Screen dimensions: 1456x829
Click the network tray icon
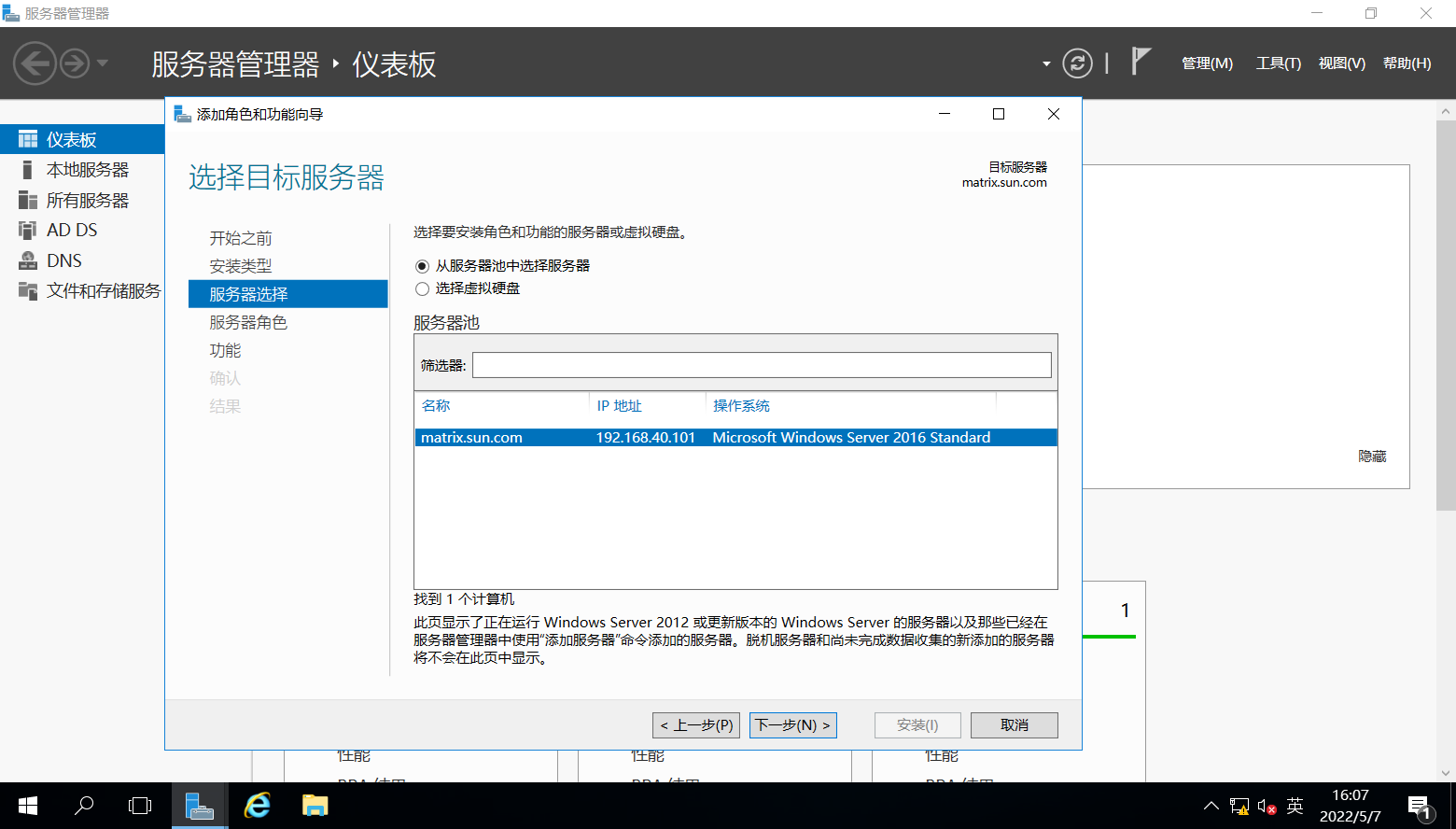[x=1239, y=807]
